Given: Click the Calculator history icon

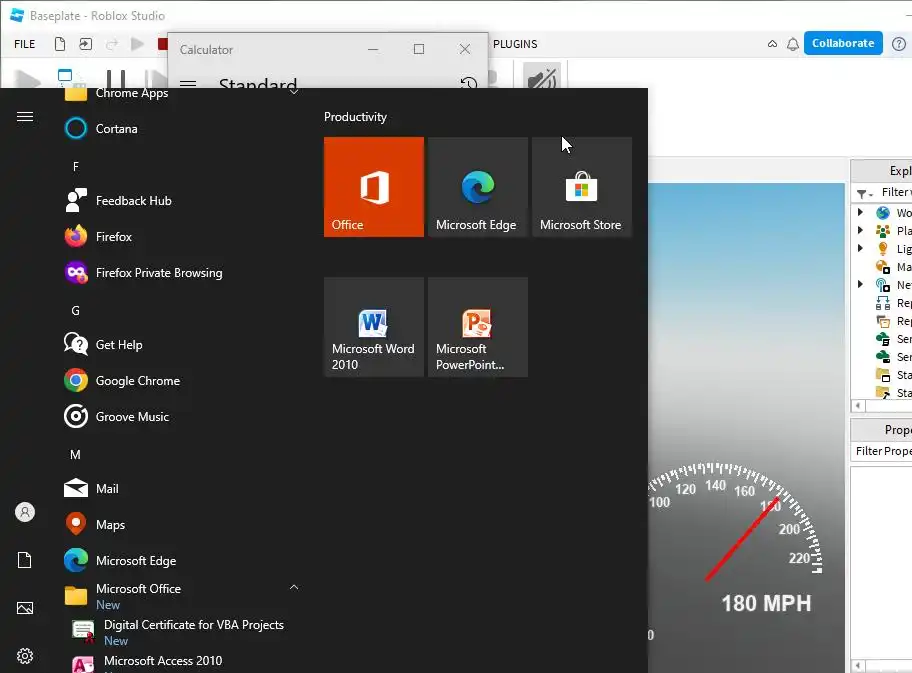Looking at the screenshot, I should click(x=469, y=83).
